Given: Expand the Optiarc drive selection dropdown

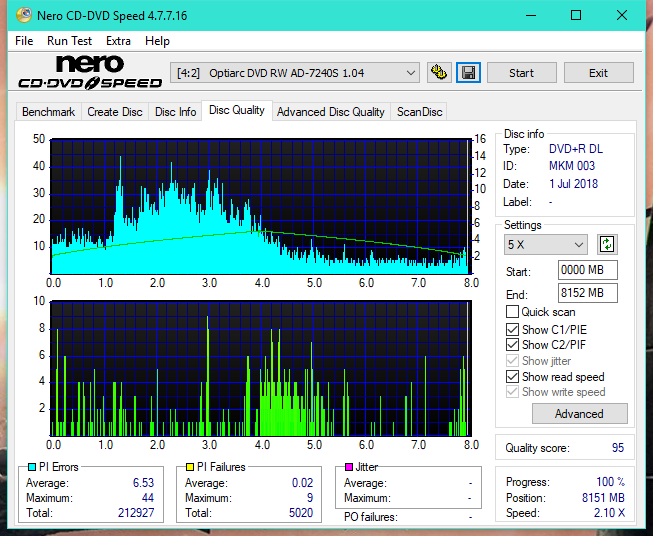Looking at the screenshot, I should [294, 73].
